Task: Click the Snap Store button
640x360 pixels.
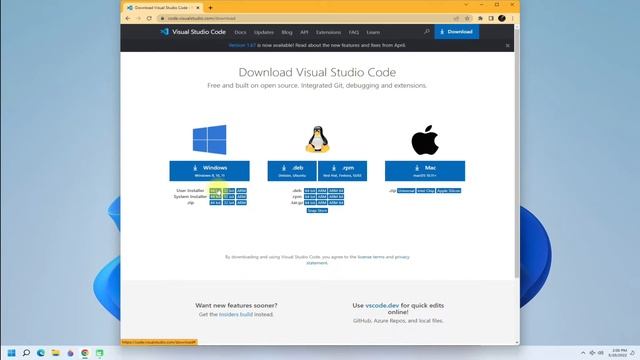Action: point(317,211)
